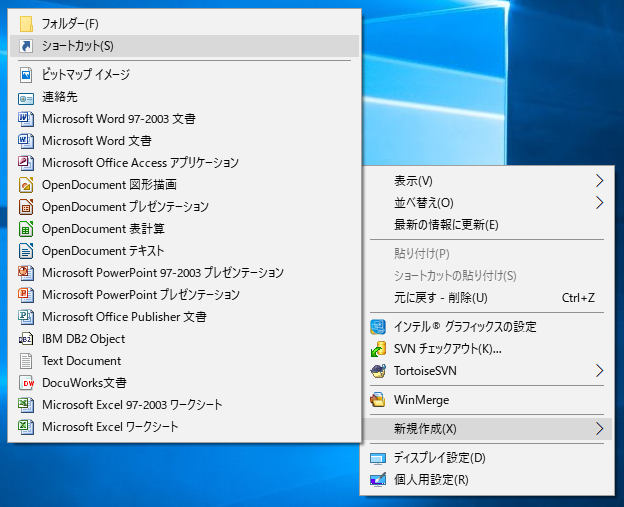This screenshot has width=624, height=507.
Task: Select the 'Microsoft Excel ワークシート' label
Action: [110, 427]
